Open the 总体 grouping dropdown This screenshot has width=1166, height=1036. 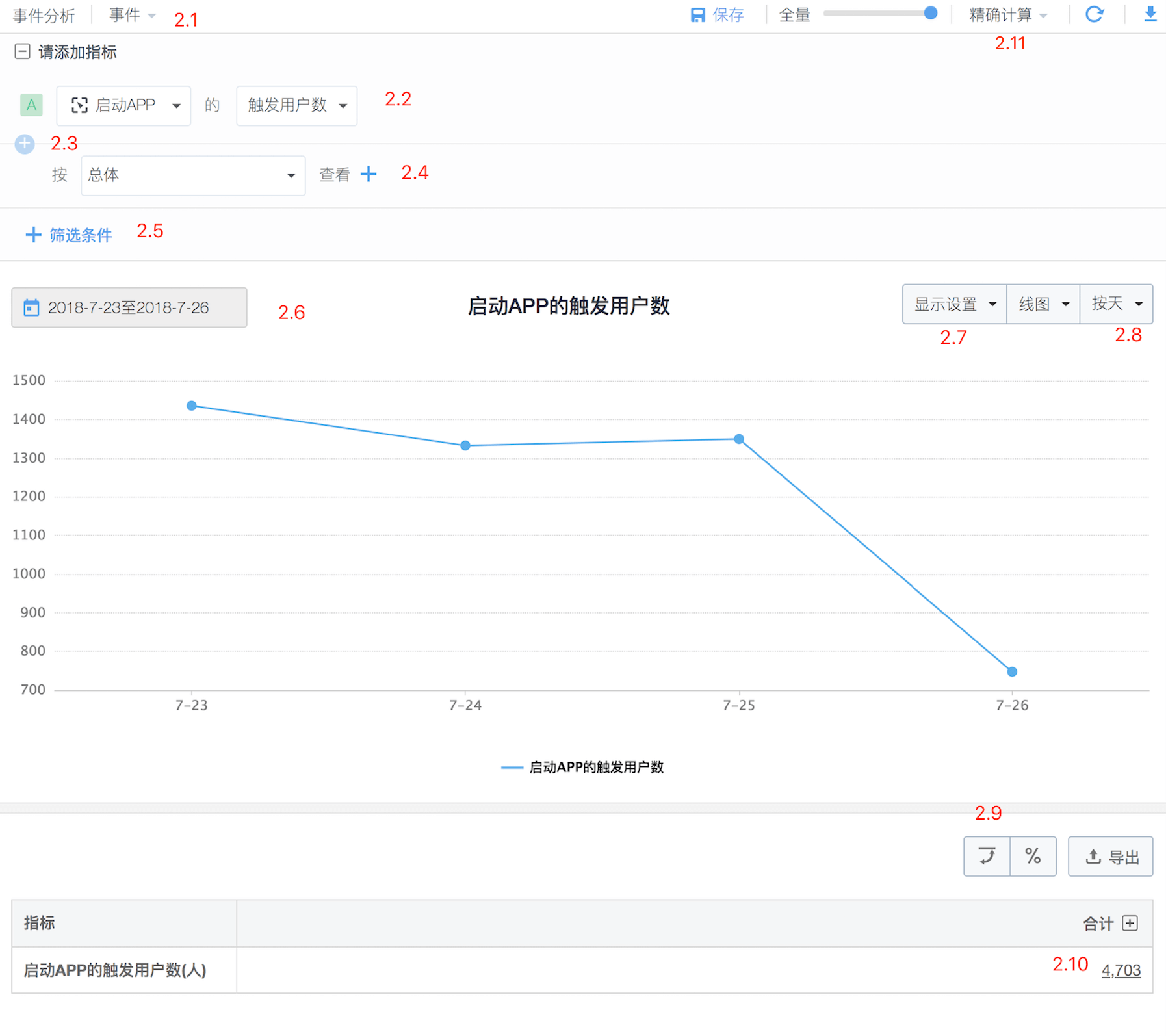[192, 175]
